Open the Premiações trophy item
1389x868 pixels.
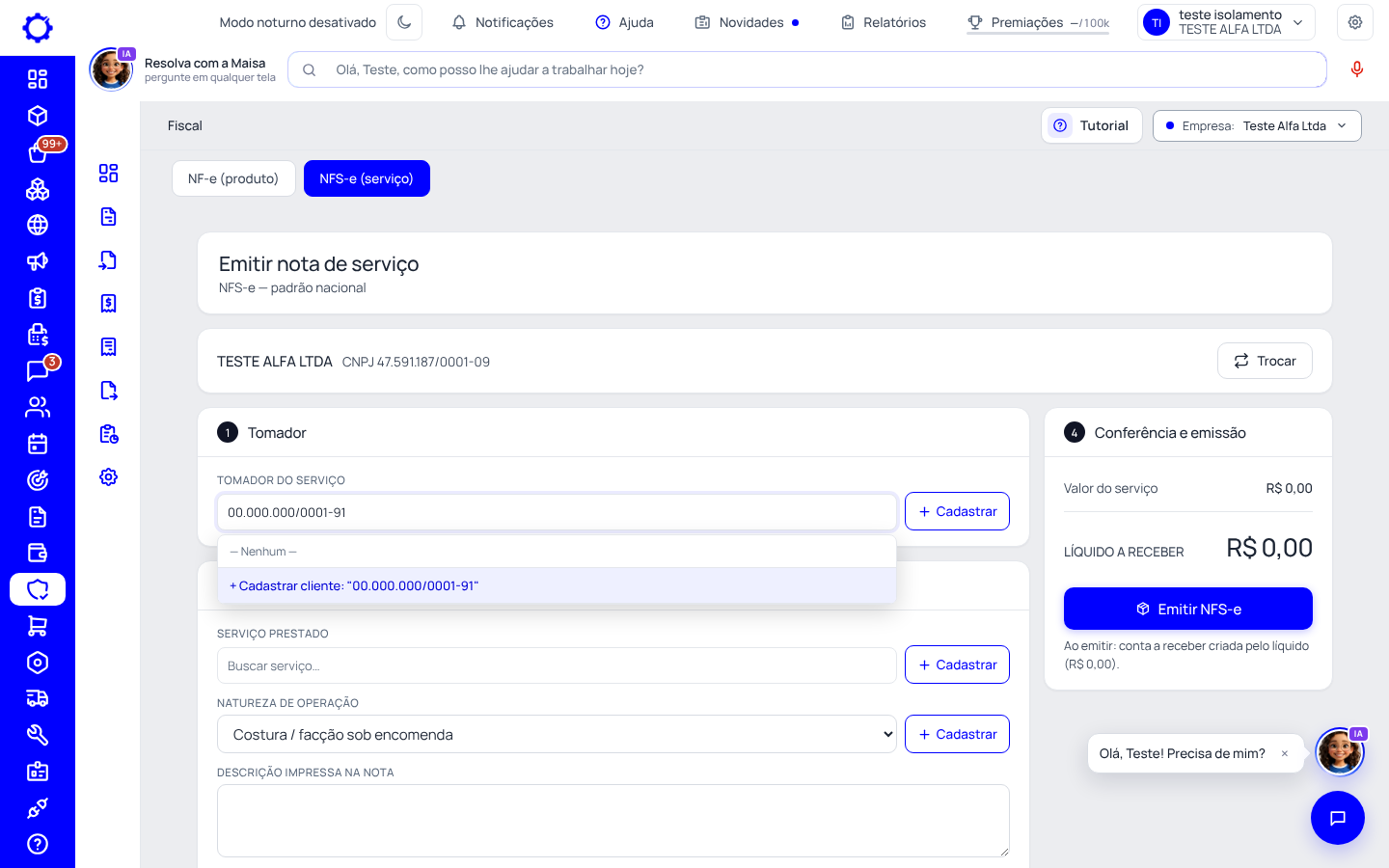tap(1038, 22)
